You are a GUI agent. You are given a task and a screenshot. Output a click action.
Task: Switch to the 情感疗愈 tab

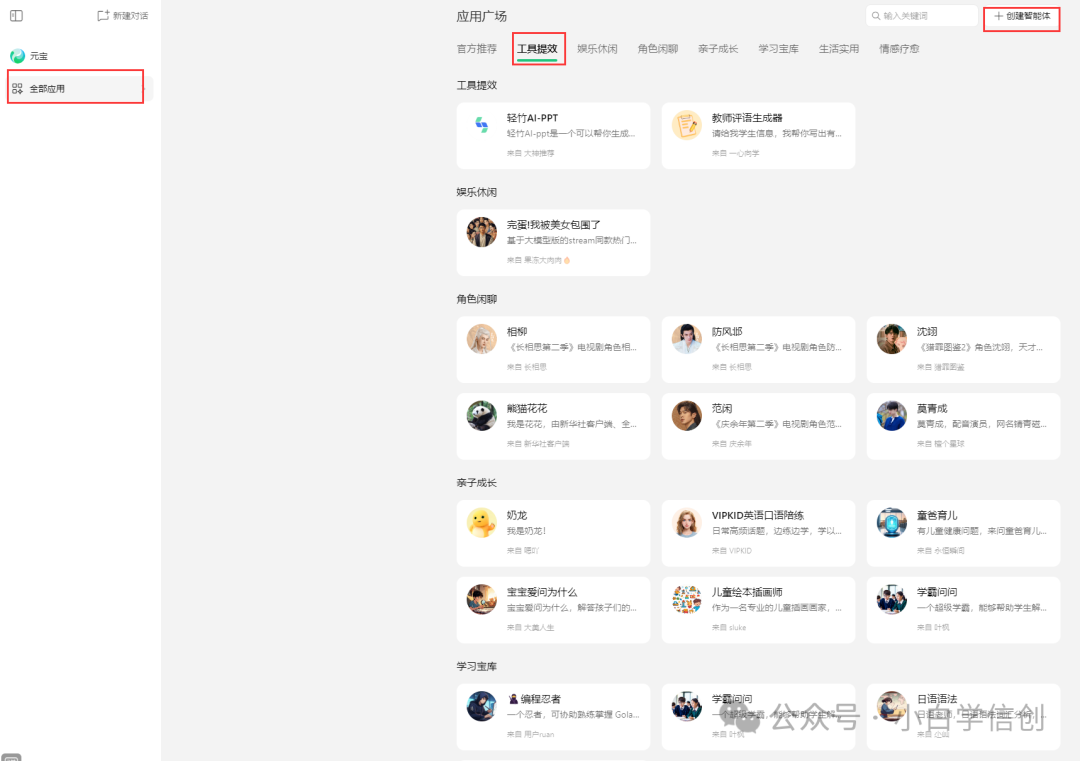pos(899,49)
